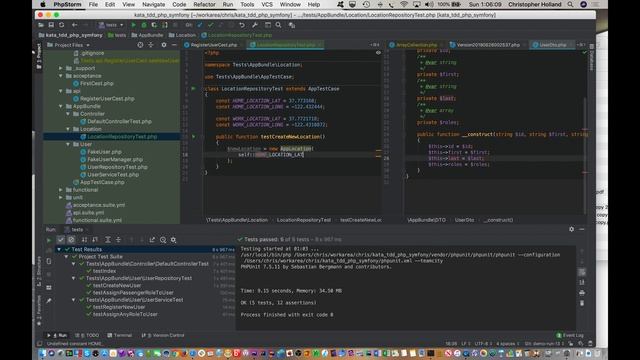
Task: Hide the Project tool window
Action: 174,45
